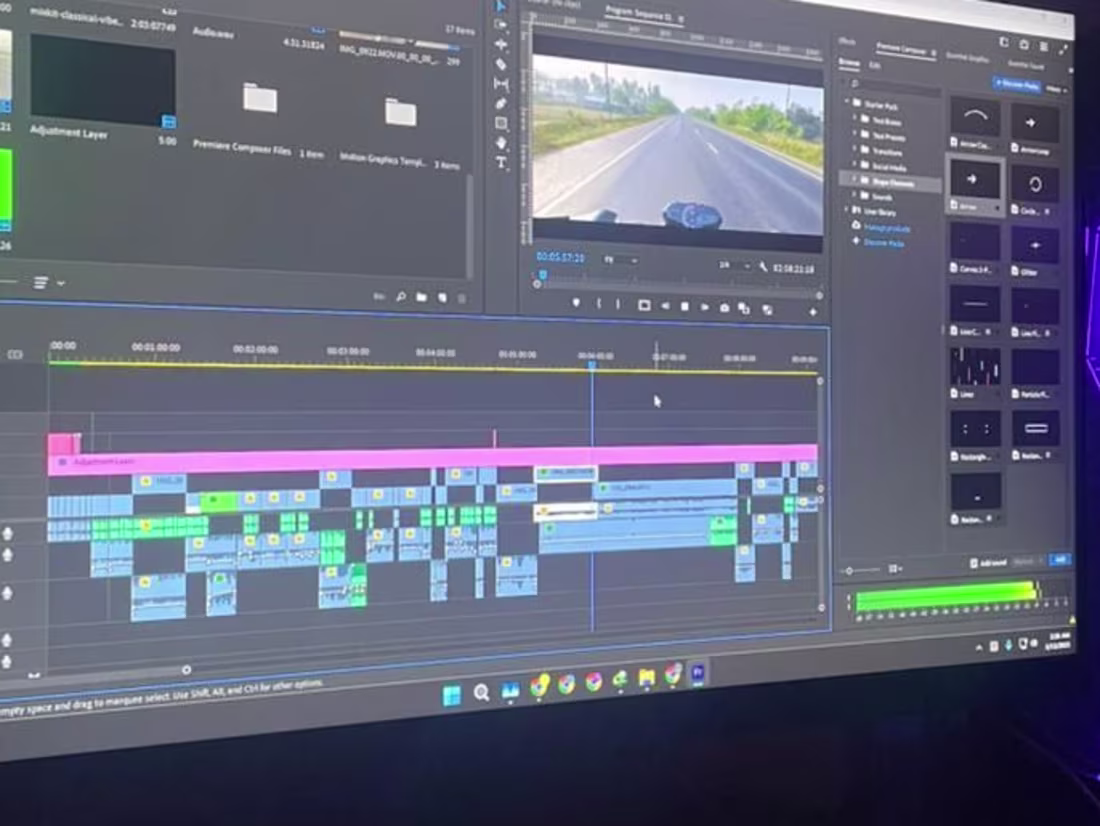Select the Track Select Forward tool
The height and width of the screenshot is (826, 1100).
pyautogui.click(x=501, y=25)
